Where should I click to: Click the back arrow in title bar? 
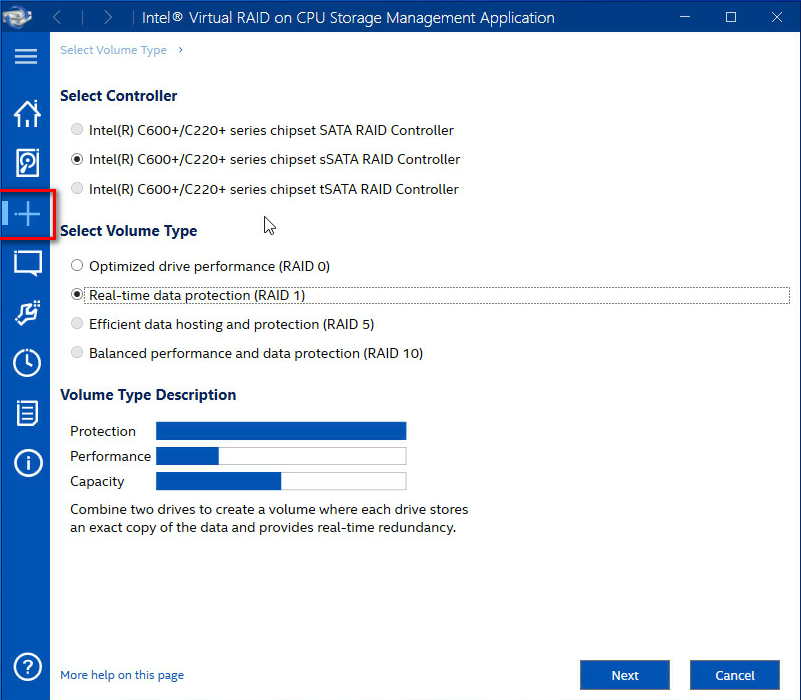tap(57, 17)
